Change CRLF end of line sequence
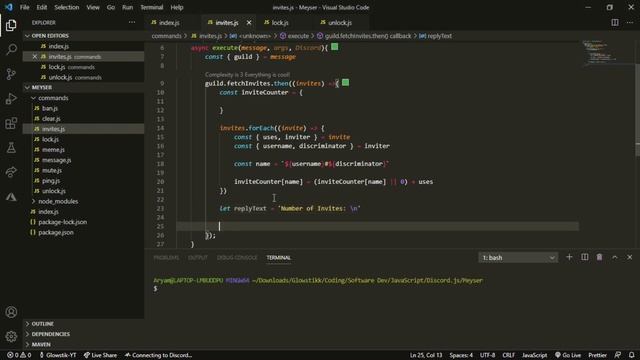The width and height of the screenshot is (640, 360). pyautogui.click(x=508, y=355)
